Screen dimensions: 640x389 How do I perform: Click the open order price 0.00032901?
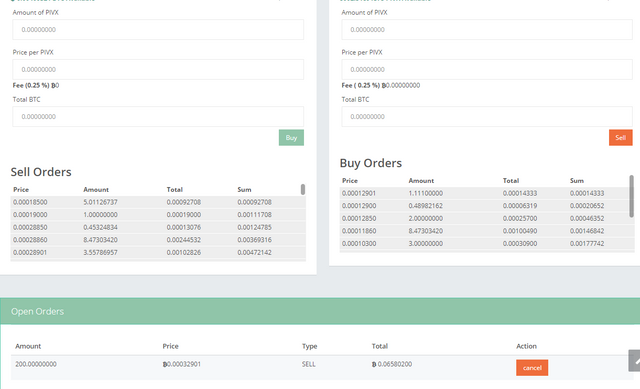tap(182, 364)
